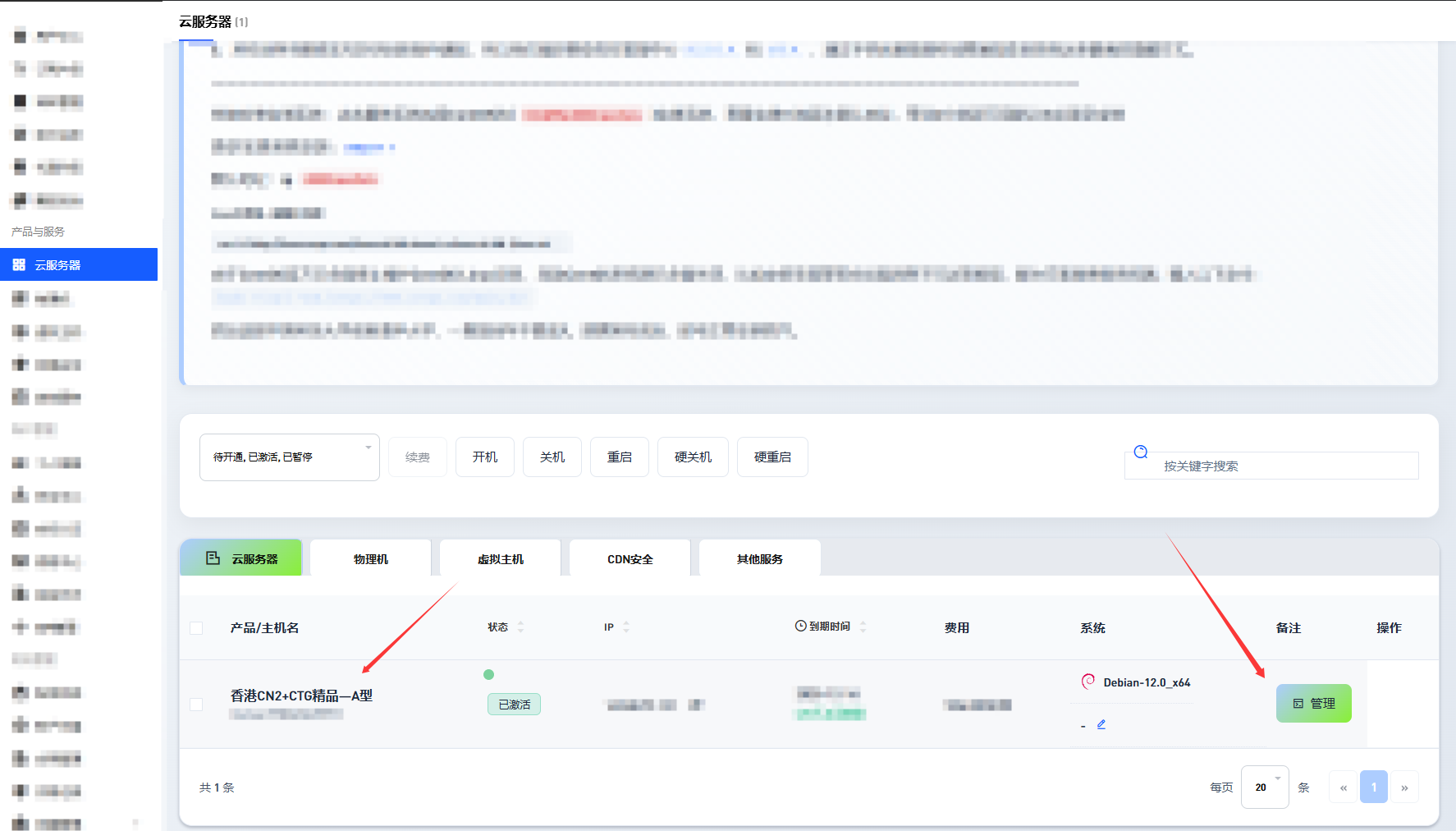The width and height of the screenshot is (1456, 831).
Task: Click the 重启 button
Action: coord(620,457)
